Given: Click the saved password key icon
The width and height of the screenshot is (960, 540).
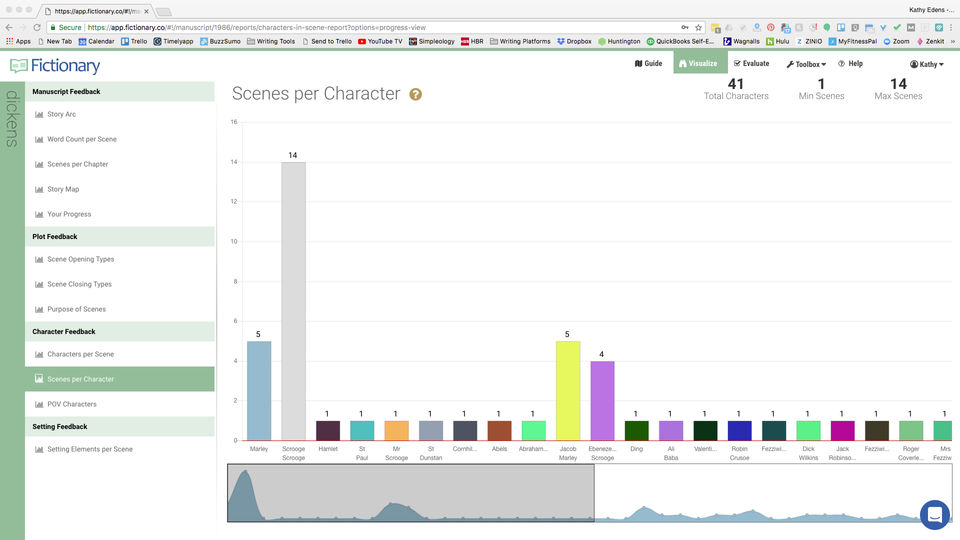Looking at the screenshot, I should [x=684, y=28].
